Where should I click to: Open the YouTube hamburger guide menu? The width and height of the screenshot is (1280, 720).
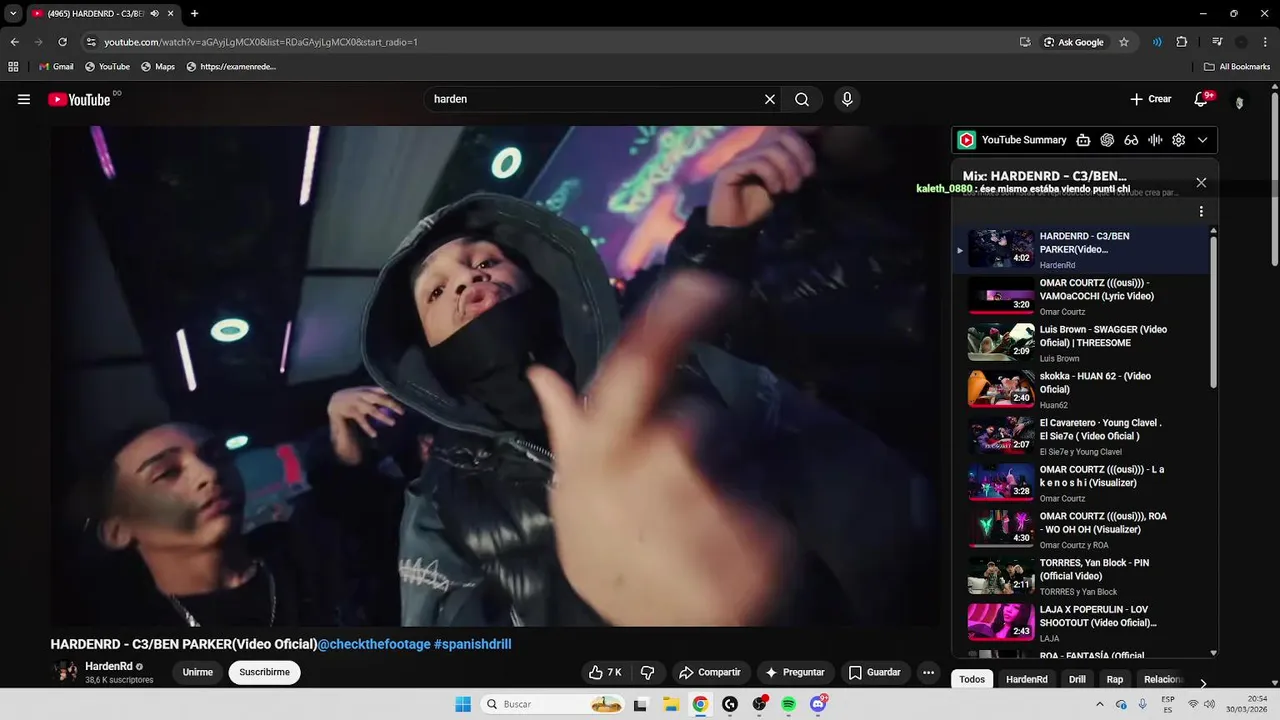click(x=24, y=99)
